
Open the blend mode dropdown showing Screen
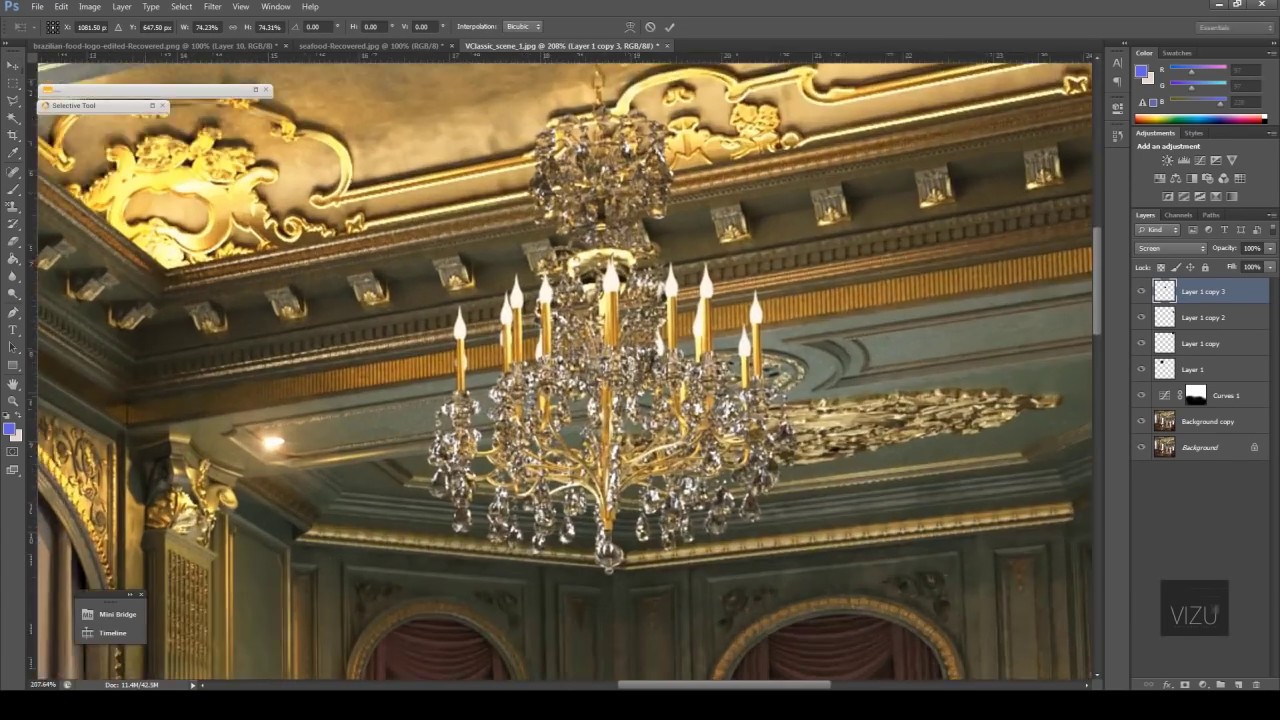click(x=1171, y=248)
